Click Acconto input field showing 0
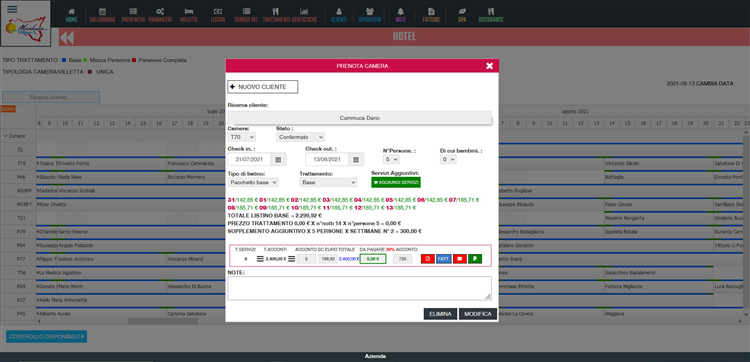 [306, 259]
